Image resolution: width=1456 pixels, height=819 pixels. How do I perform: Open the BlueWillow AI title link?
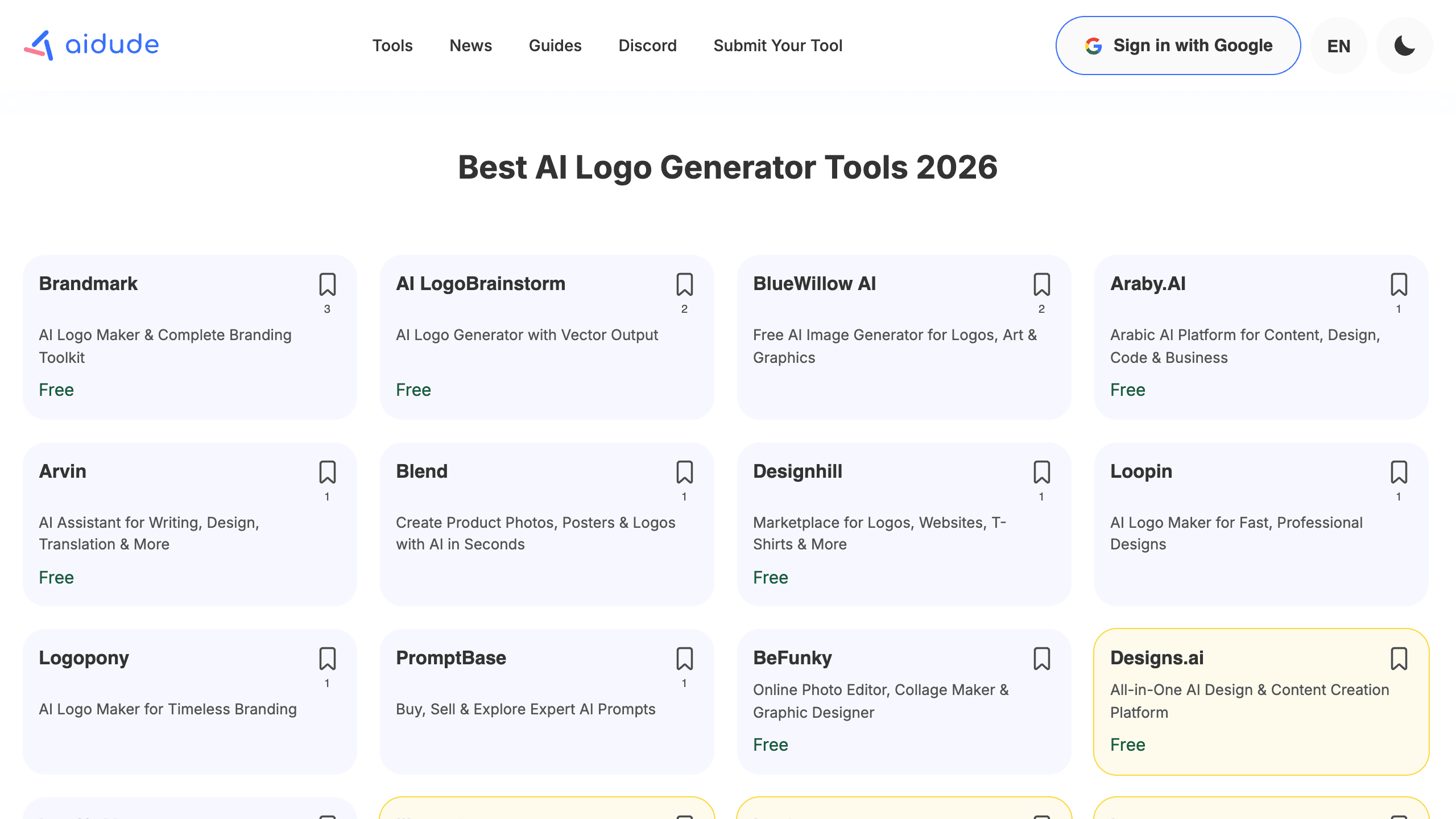coord(814,283)
